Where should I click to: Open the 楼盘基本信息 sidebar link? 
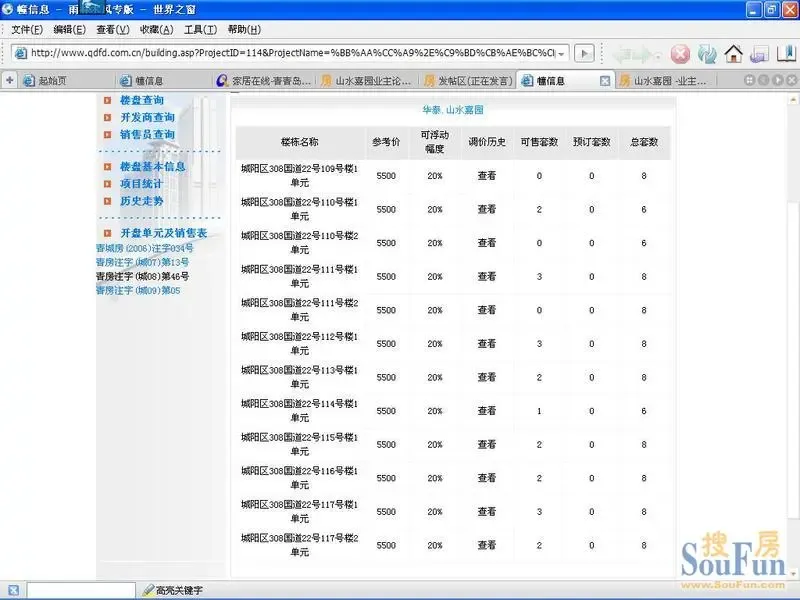pos(153,166)
